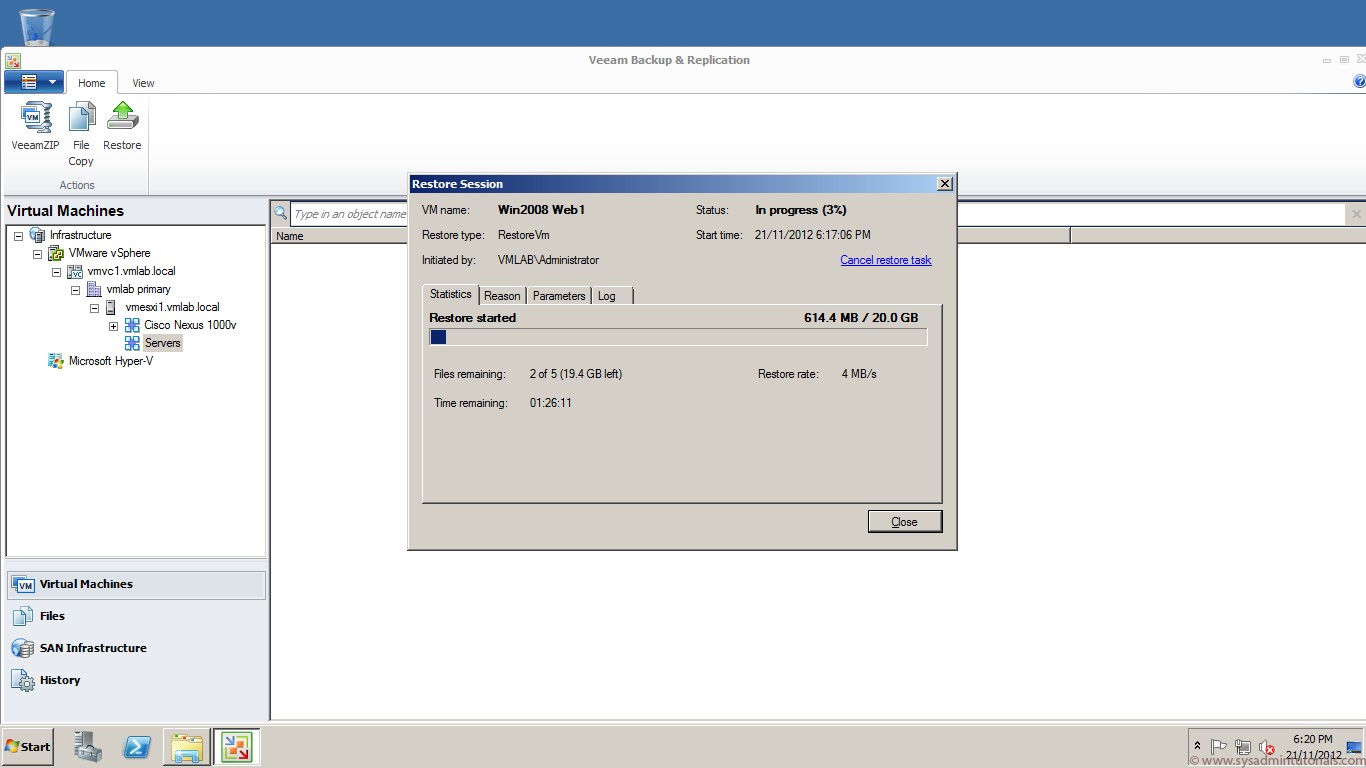Click the 4 MB/s restore rate value
The height and width of the screenshot is (768, 1366).
point(859,374)
